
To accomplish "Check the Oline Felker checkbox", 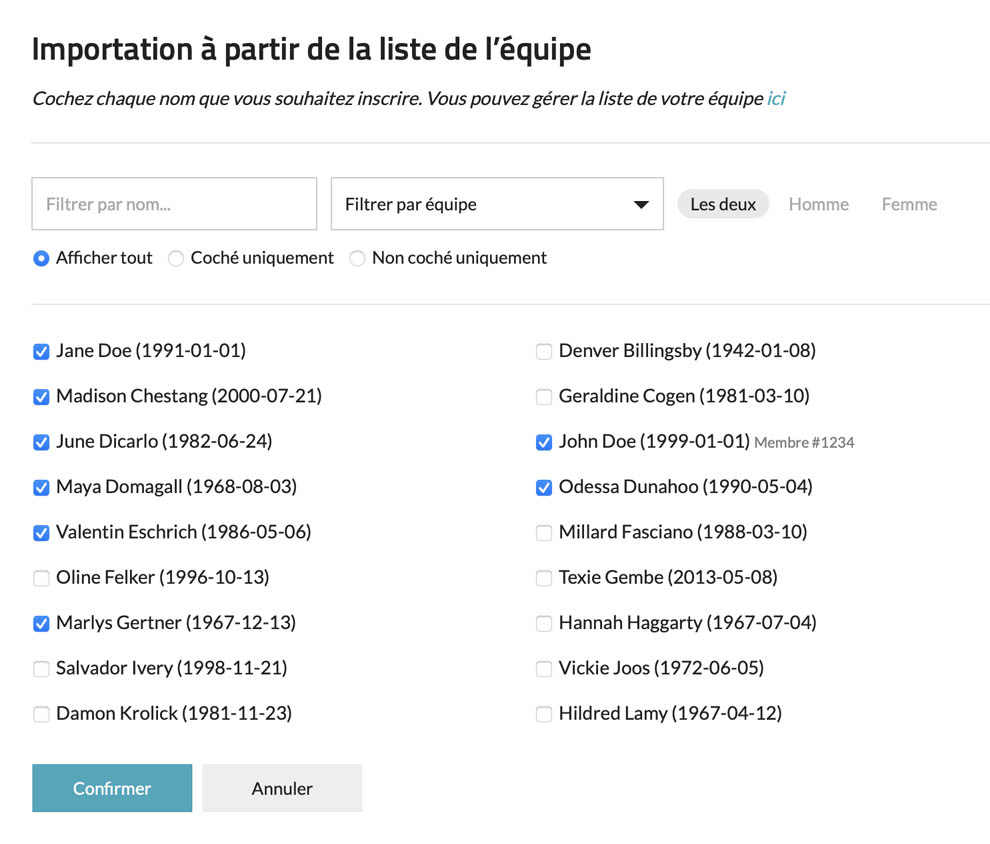I will [41, 578].
